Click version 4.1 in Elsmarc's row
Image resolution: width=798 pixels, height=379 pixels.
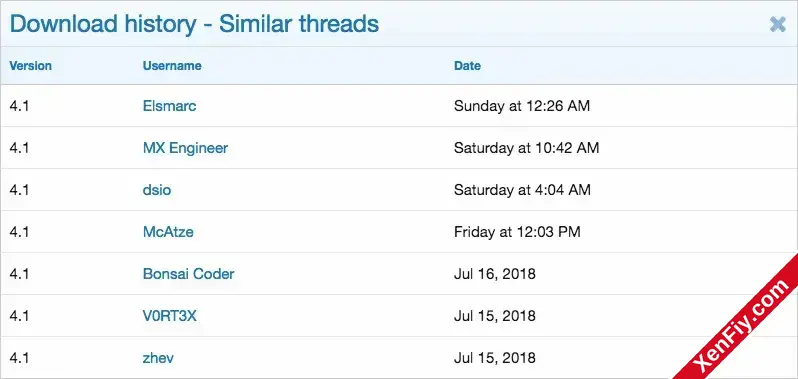click(19, 106)
